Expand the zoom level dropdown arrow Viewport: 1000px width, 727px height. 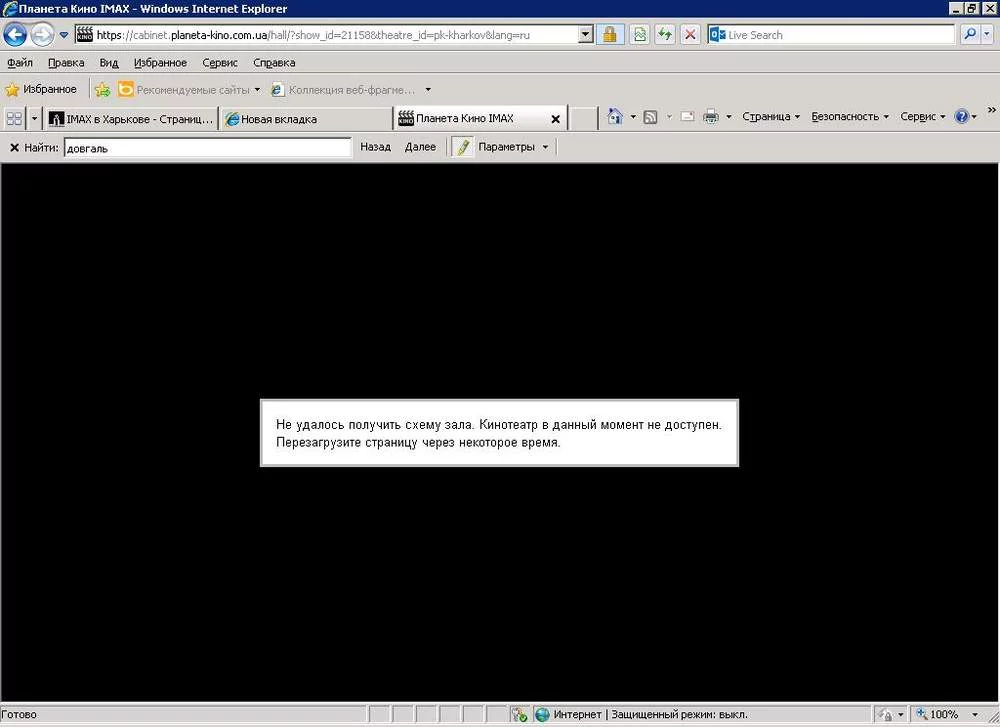click(974, 715)
